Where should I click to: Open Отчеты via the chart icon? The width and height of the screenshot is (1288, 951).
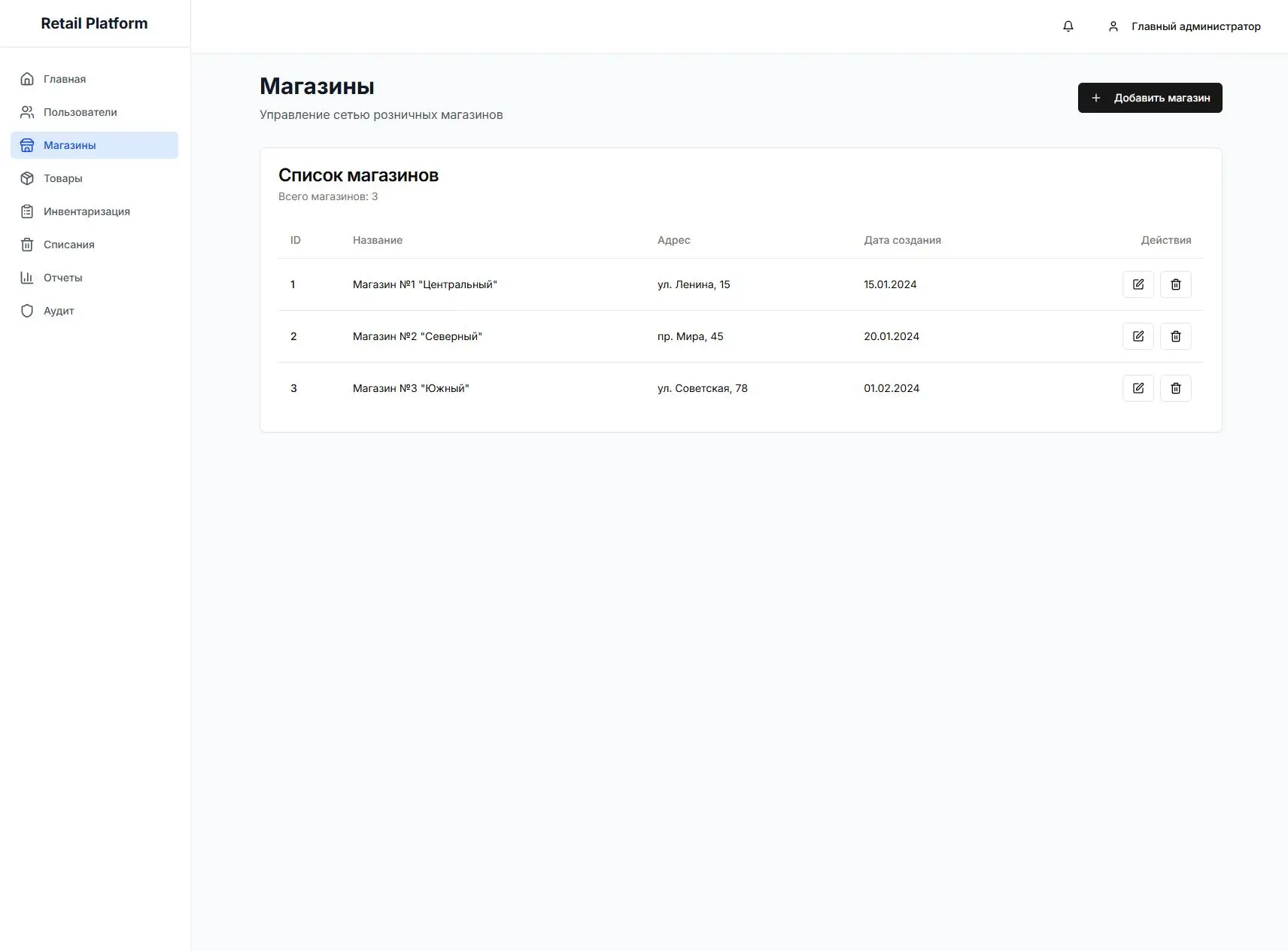27,278
